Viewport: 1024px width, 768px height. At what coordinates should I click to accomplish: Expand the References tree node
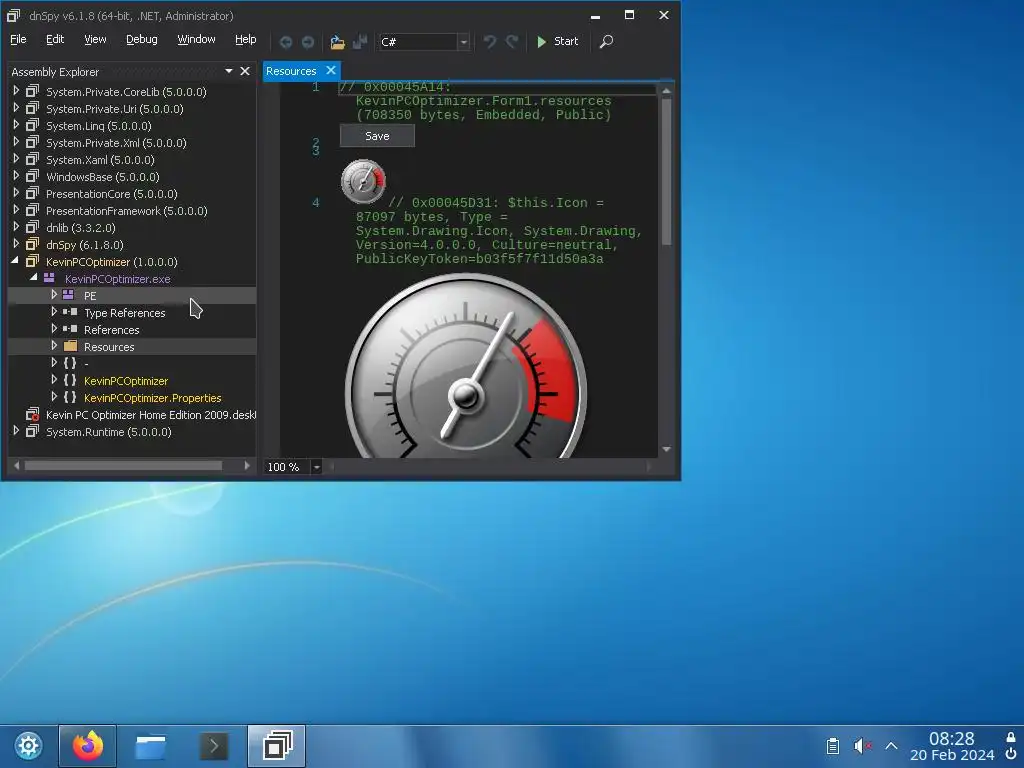tap(54, 328)
